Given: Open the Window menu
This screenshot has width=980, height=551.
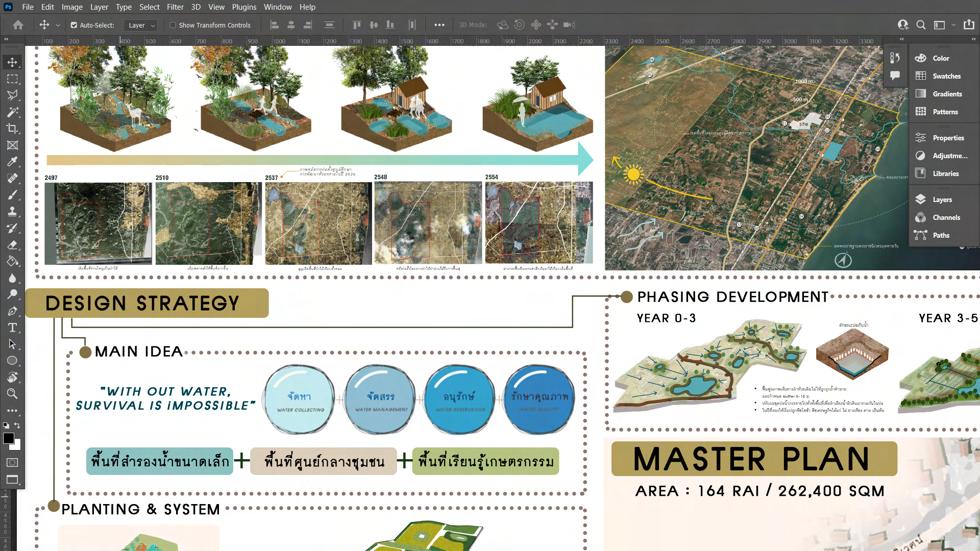Looking at the screenshot, I should [x=278, y=7].
